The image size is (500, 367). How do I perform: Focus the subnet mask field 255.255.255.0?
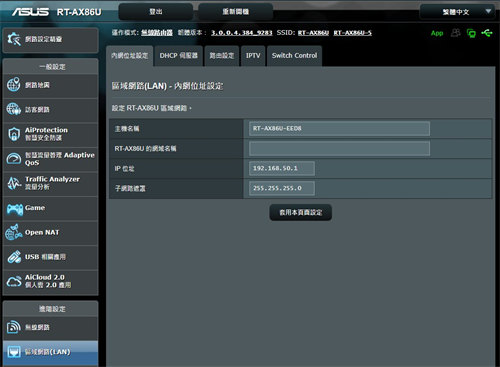tap(282, 188)
